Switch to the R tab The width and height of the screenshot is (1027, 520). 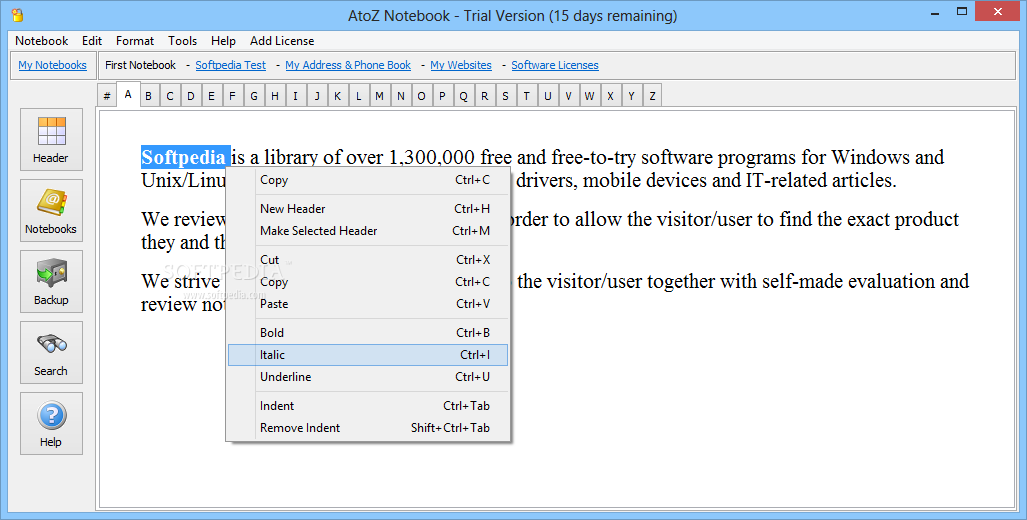tap(484, 96)
